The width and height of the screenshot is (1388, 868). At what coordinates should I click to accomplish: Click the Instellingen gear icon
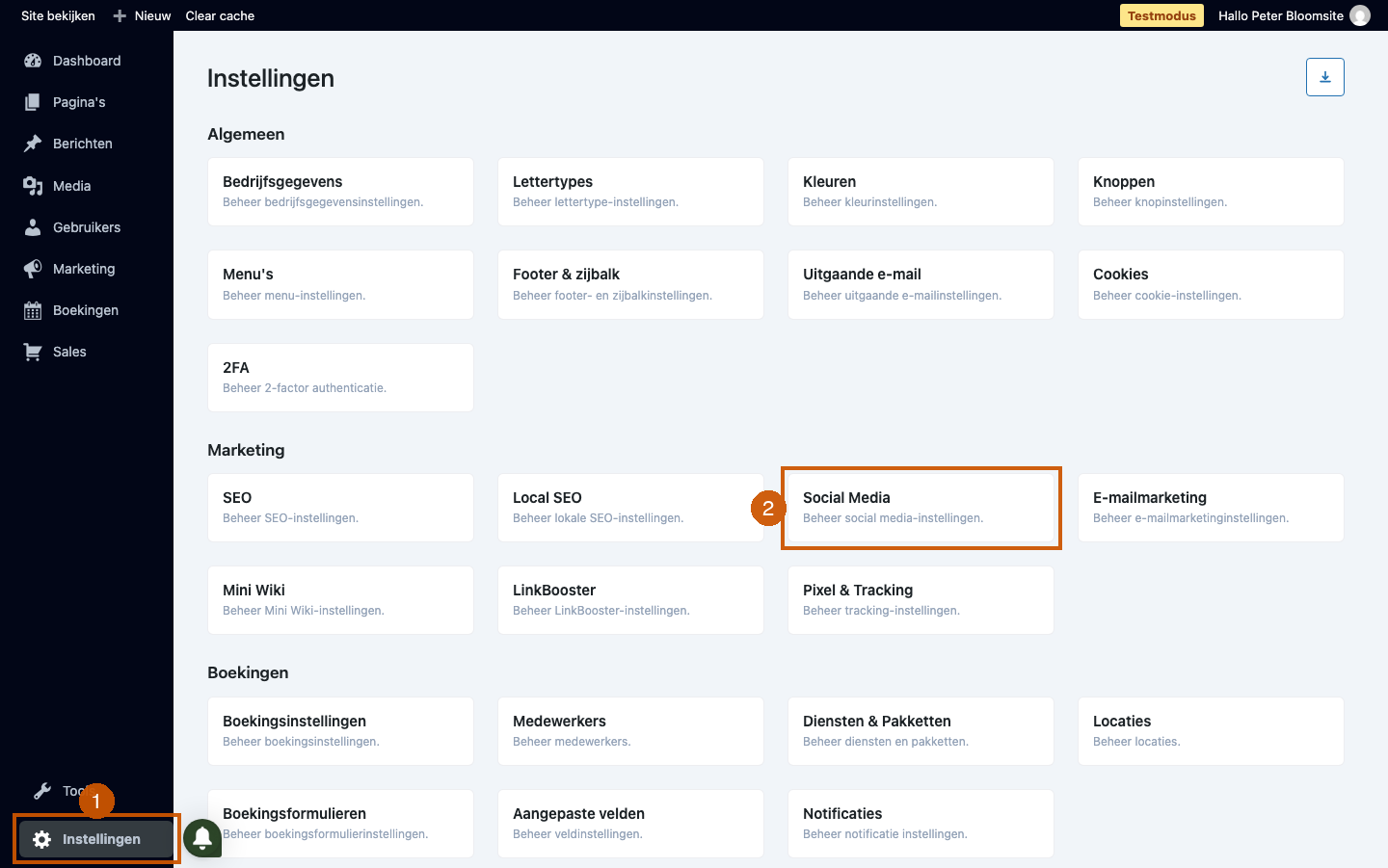pos(41,839)
